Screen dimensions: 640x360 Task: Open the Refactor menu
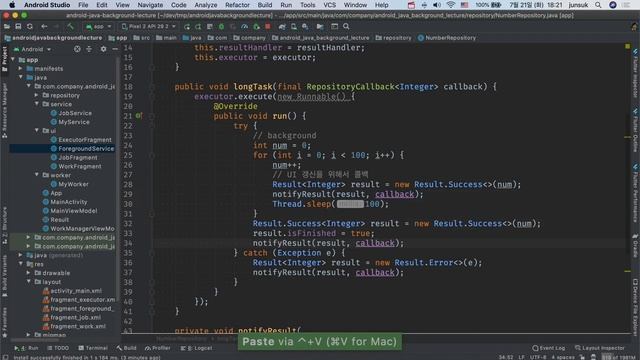point(237,5)
